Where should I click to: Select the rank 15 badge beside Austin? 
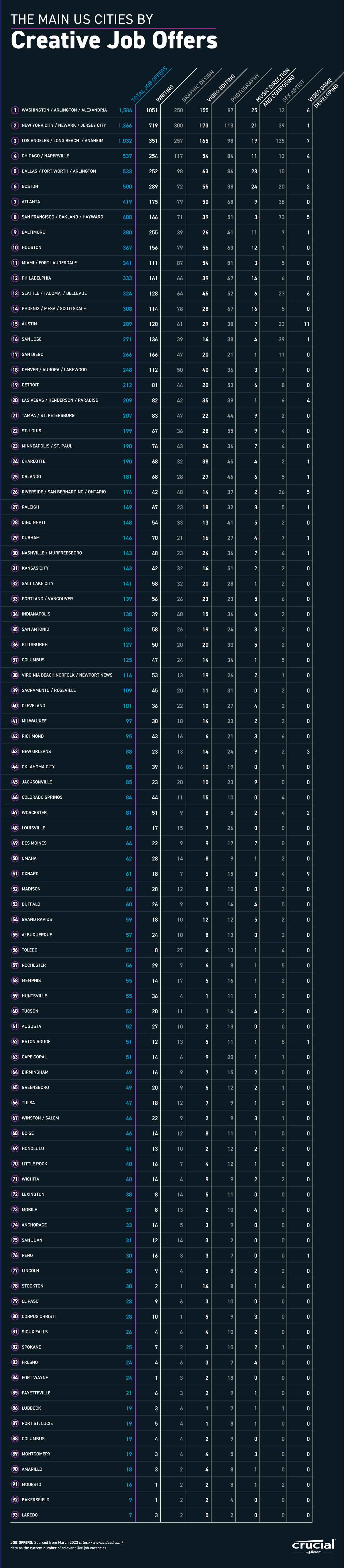[x=15, y=324]
